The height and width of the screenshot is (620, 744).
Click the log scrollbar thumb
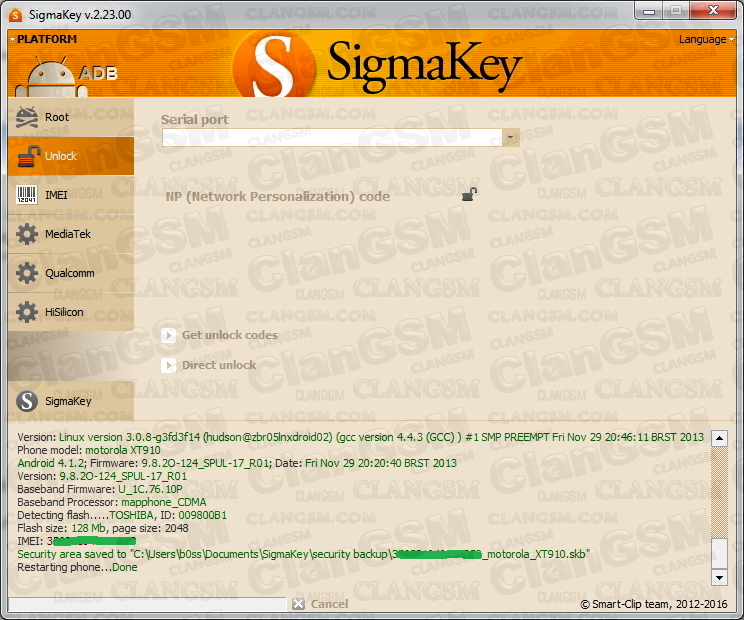[x=719, y=553]
